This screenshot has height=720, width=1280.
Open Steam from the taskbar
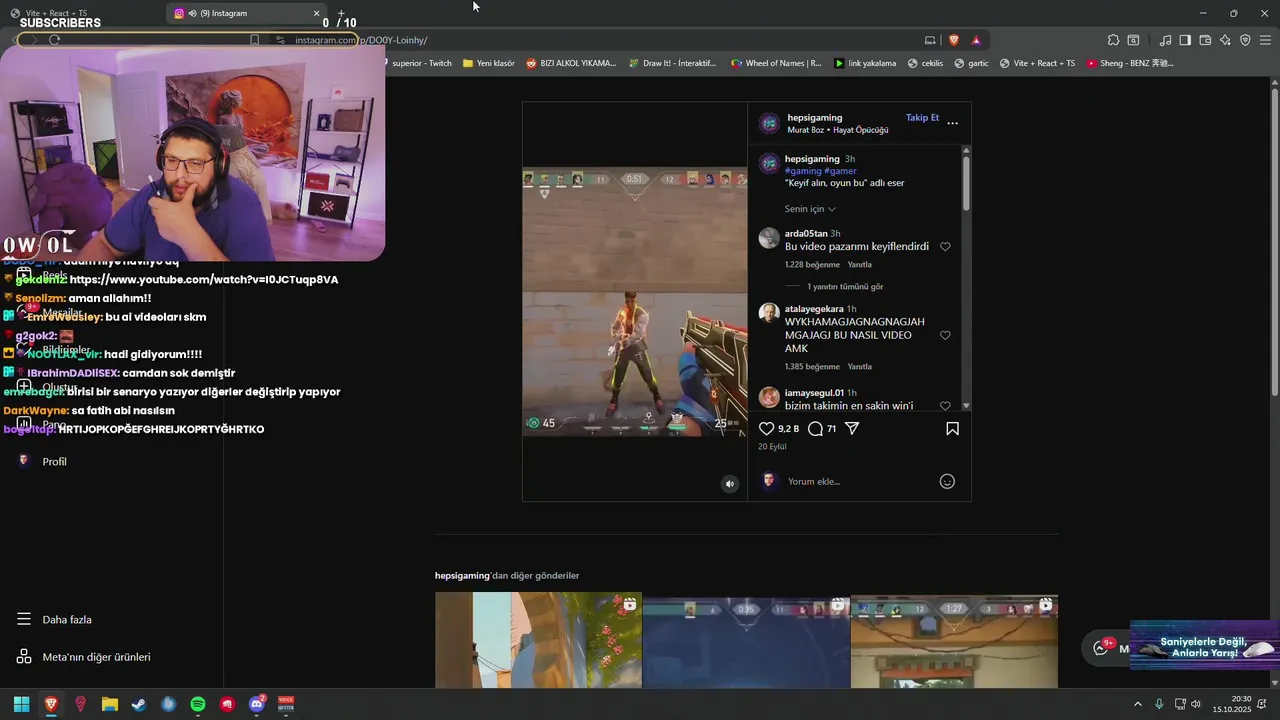point(139,704)
